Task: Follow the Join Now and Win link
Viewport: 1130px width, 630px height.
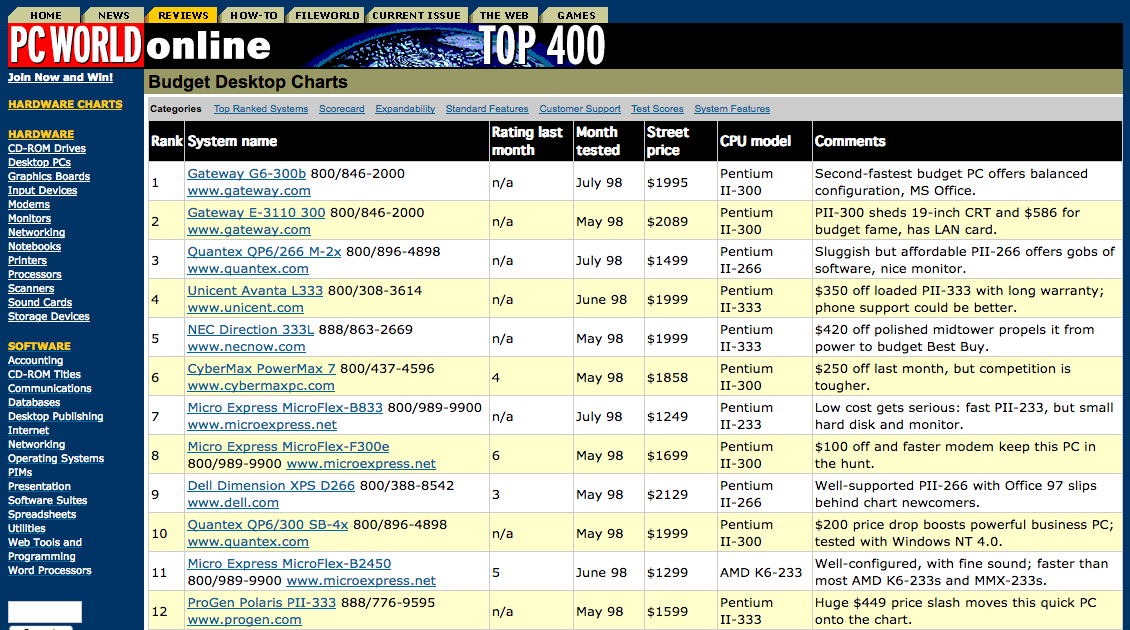Action: tap(61, 77)
